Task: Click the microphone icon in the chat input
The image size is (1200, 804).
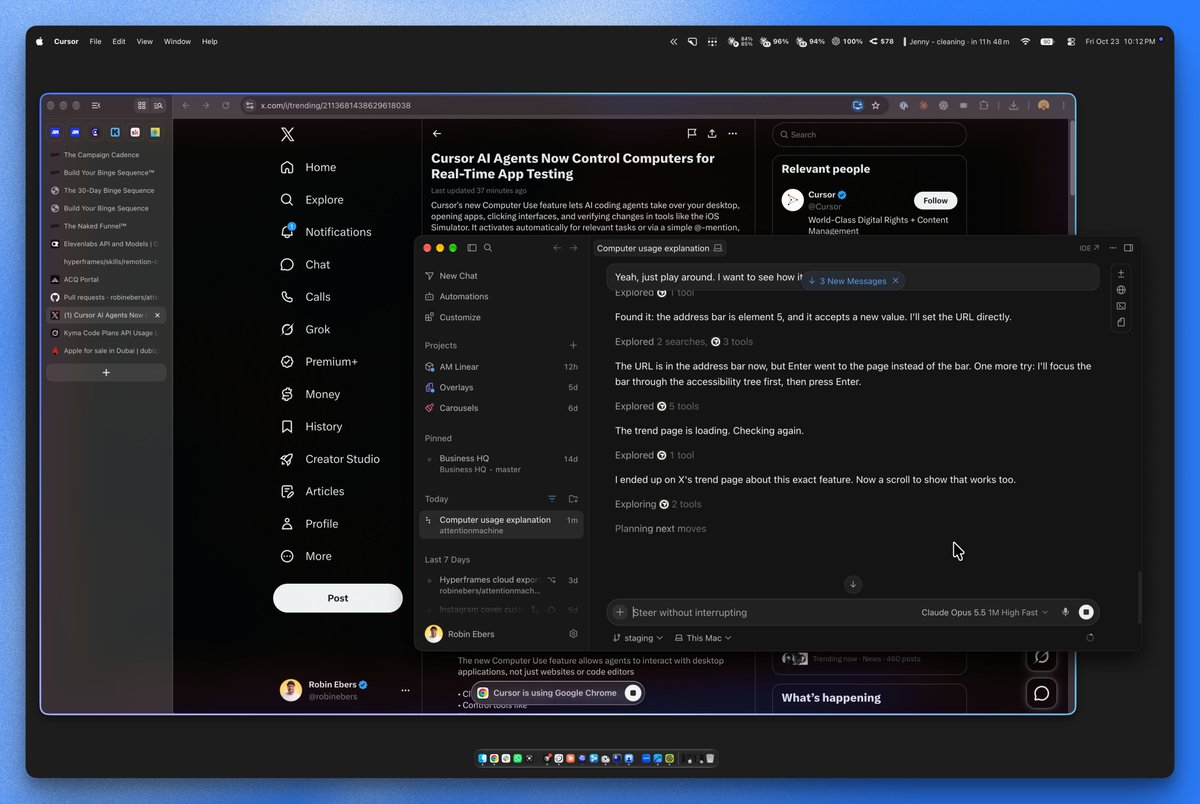Action: [1065, 612]
